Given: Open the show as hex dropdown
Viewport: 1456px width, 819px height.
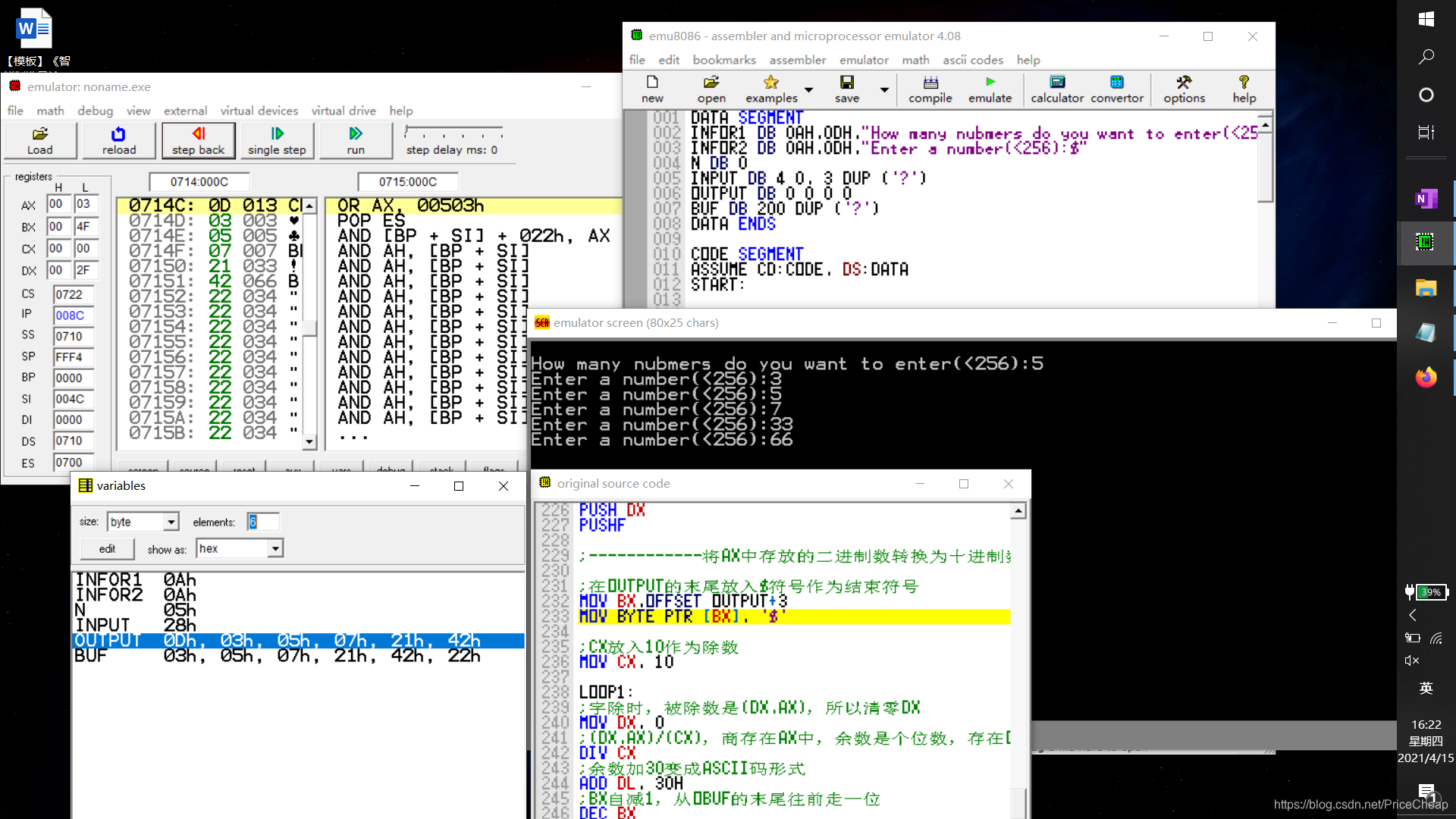Looking at the screenshot, I should click(x=275, y=548).
